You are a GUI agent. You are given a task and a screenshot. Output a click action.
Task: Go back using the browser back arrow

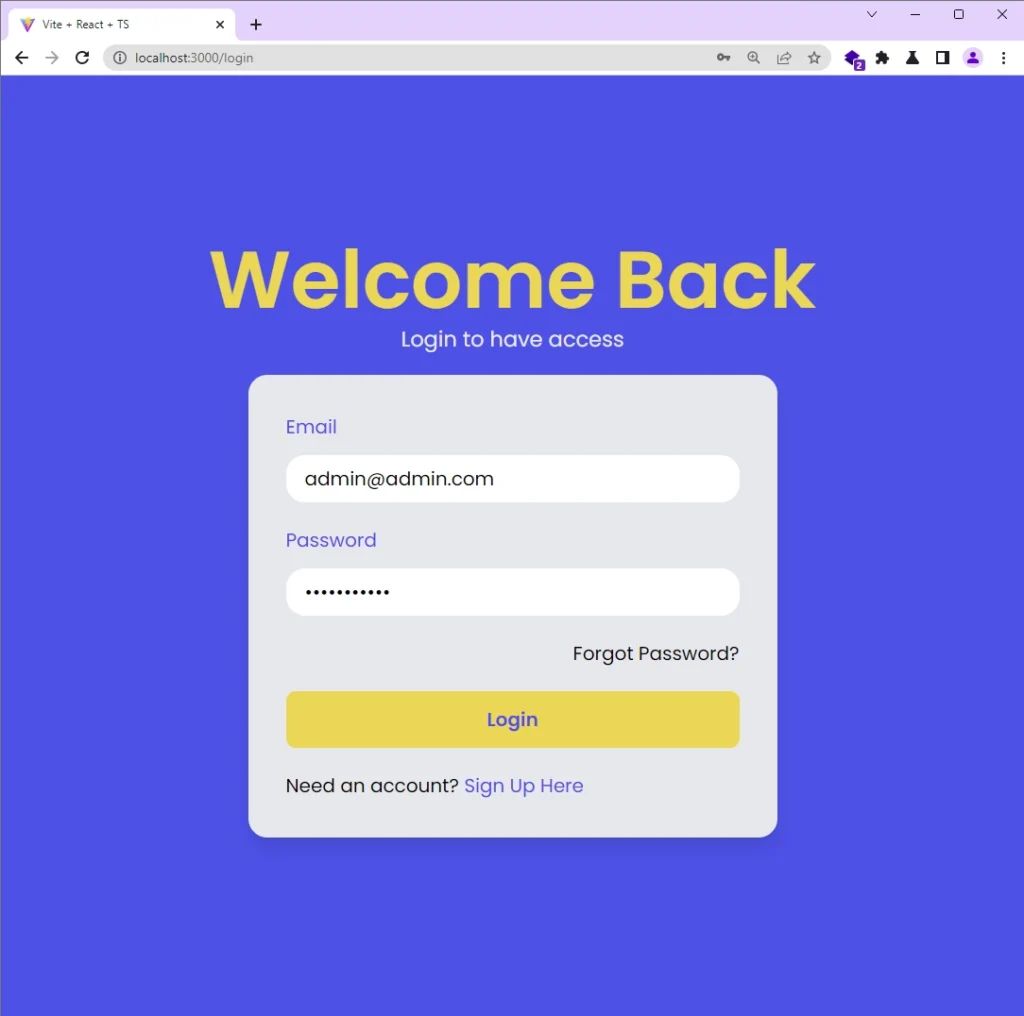point(22,58)
